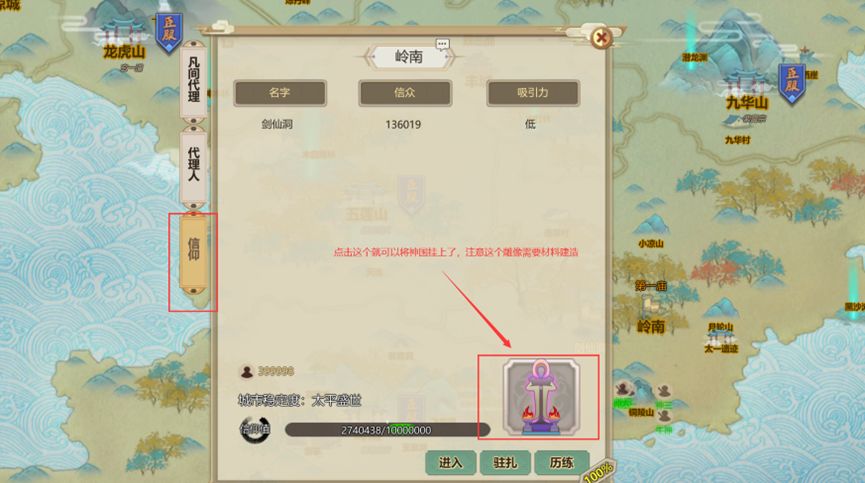Click the 驻扎 button

coord(505,463)
